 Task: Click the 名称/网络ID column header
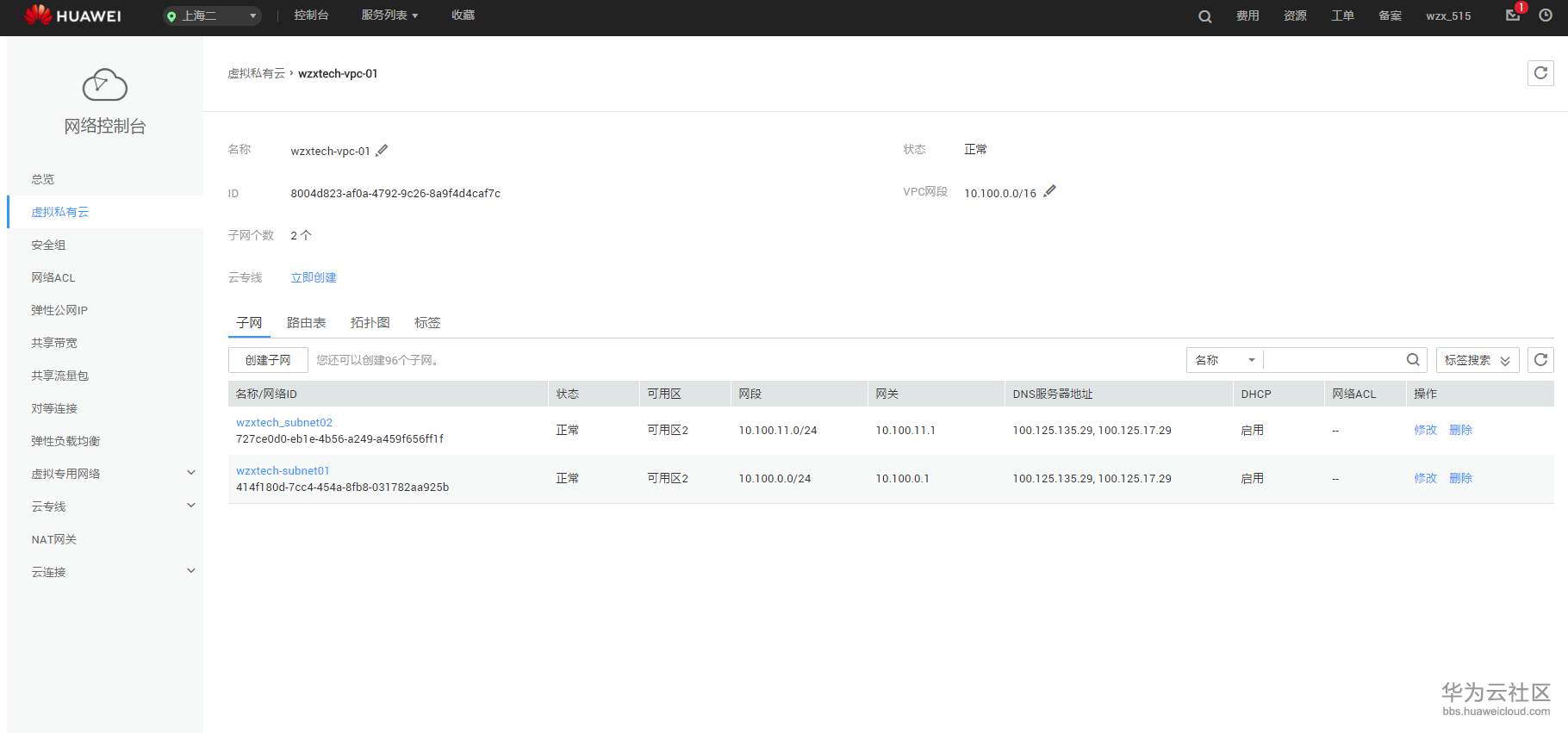click(x=266, y=394)
